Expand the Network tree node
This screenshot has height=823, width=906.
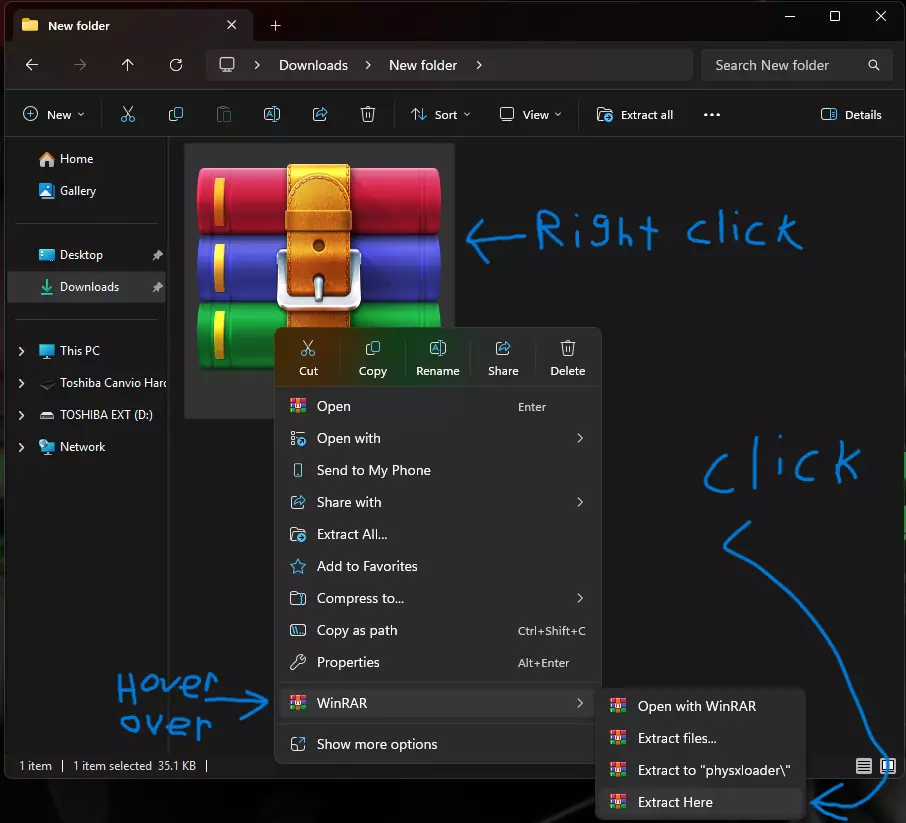(21, 447)
